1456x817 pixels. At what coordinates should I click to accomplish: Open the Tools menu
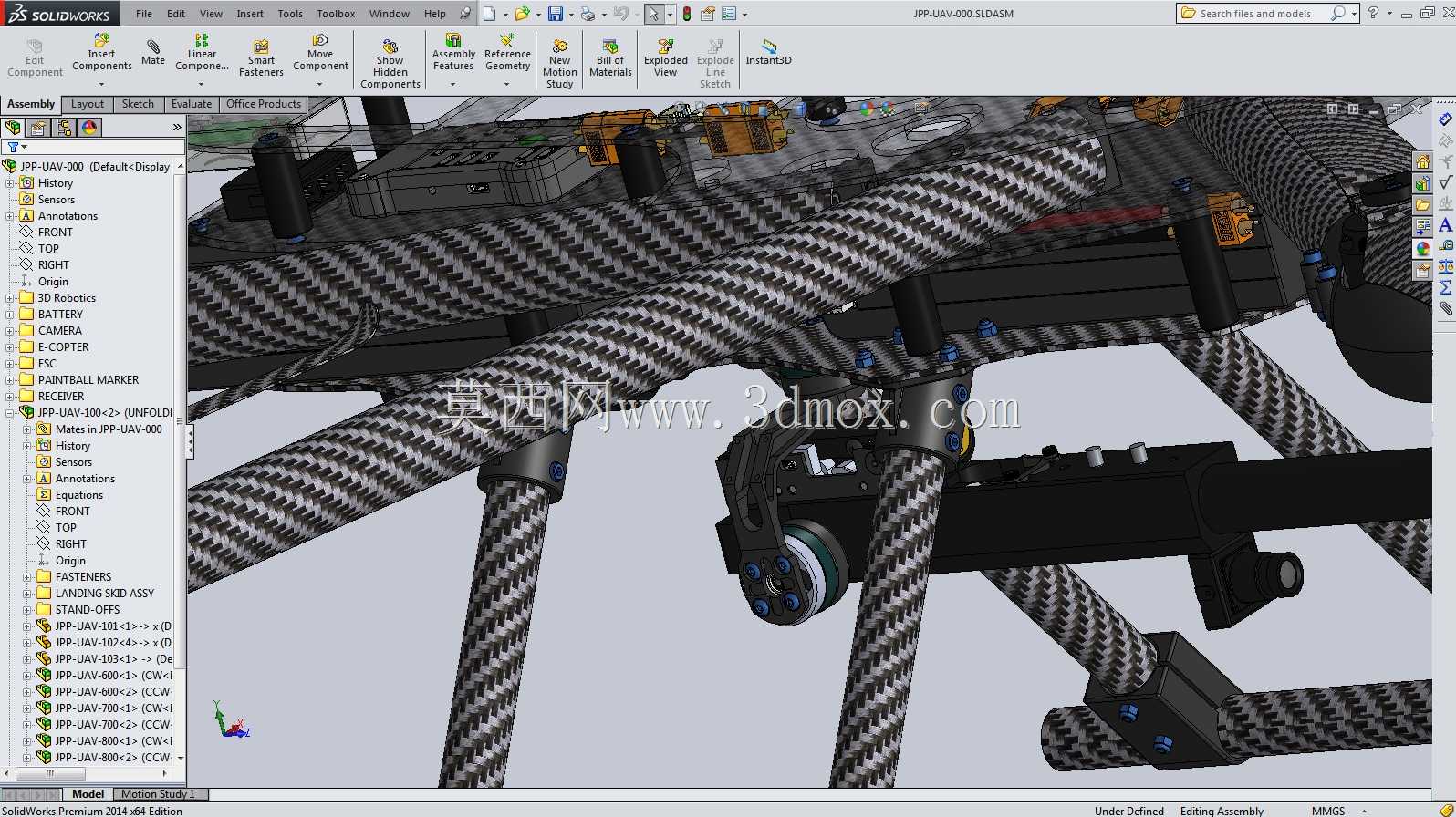[290, 14]
